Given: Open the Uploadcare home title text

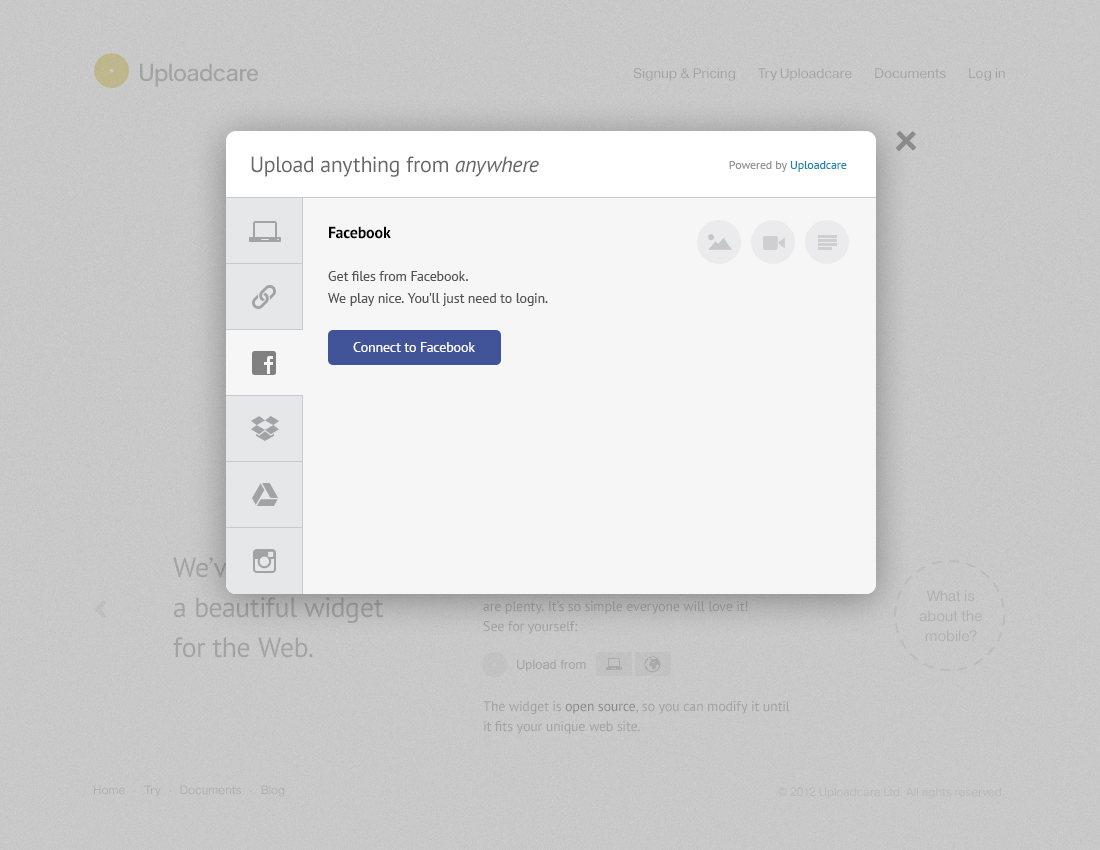Looking at the screenshot, I should point(198,73).
